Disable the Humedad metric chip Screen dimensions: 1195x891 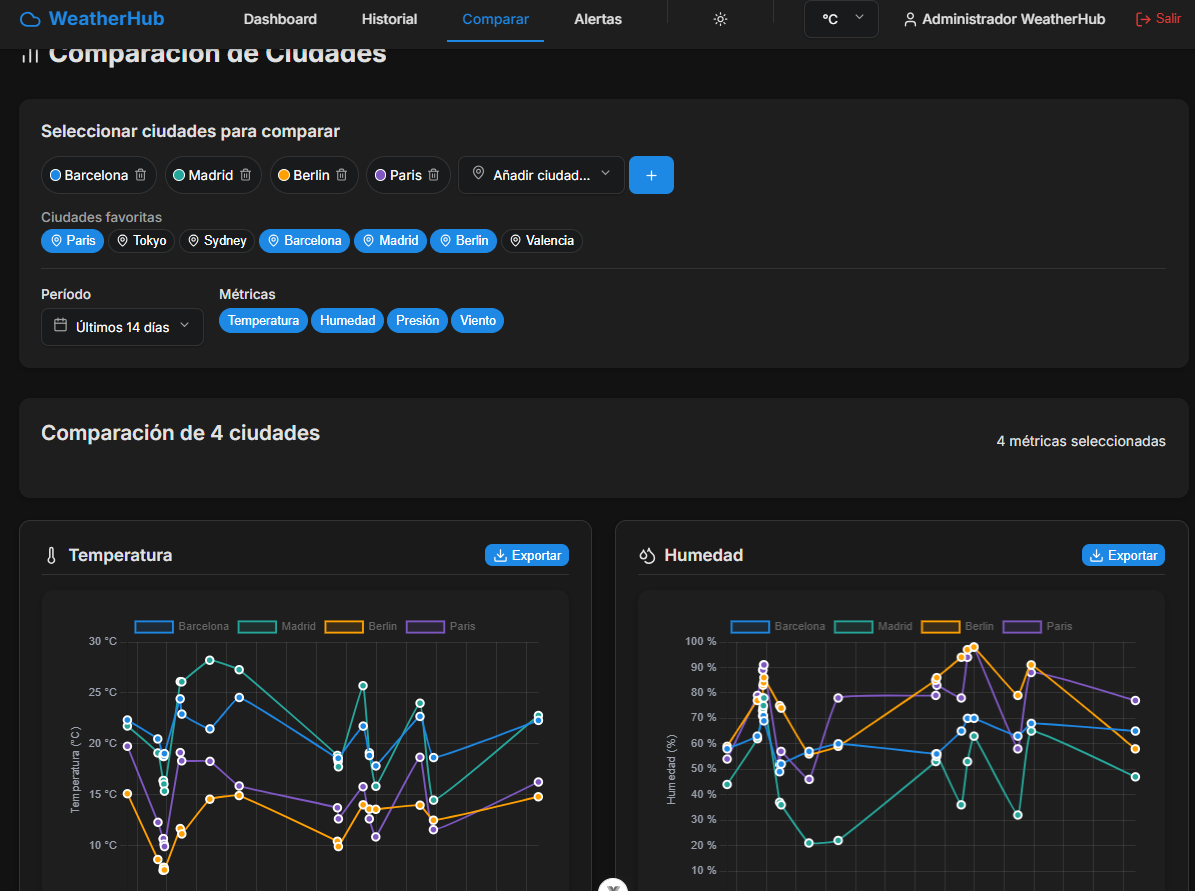[347, 321]
